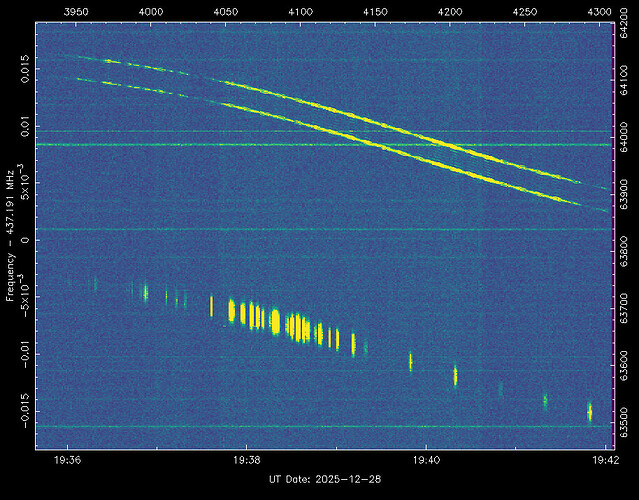
Task: Click the 19:36 time tick label
Action: pyautogui.click(x=66, y=461)
